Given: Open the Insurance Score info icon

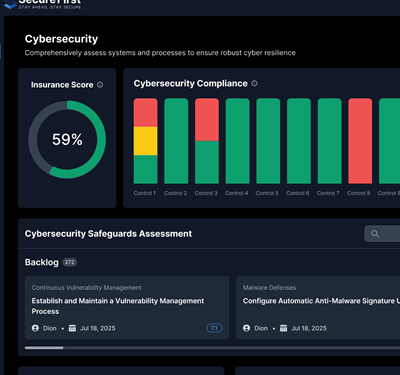Looking at the screenshot, I should [x=100, y=85].
